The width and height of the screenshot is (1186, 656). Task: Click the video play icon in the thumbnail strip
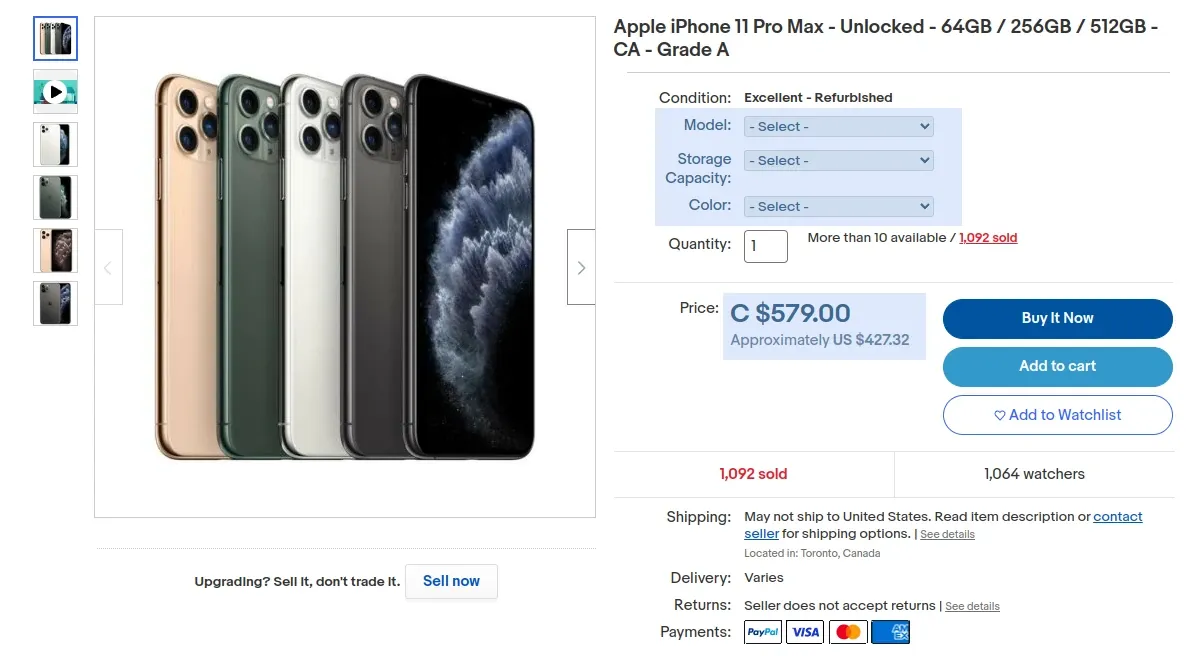tap(55, 91)
